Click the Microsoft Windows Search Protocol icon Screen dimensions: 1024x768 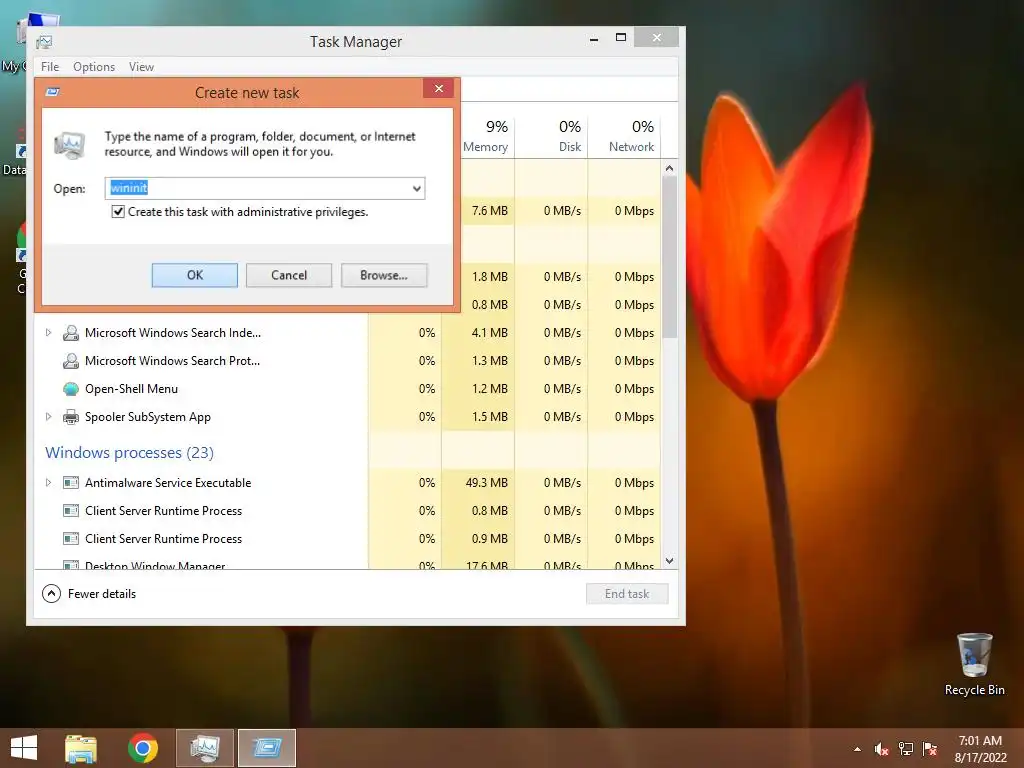pyautogui.click(x=71, y=361)
